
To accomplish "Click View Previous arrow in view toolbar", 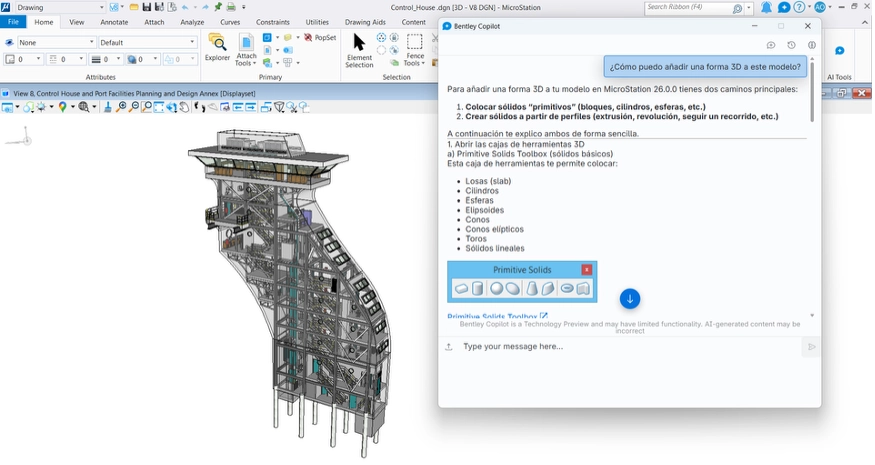I will [238, 107].
